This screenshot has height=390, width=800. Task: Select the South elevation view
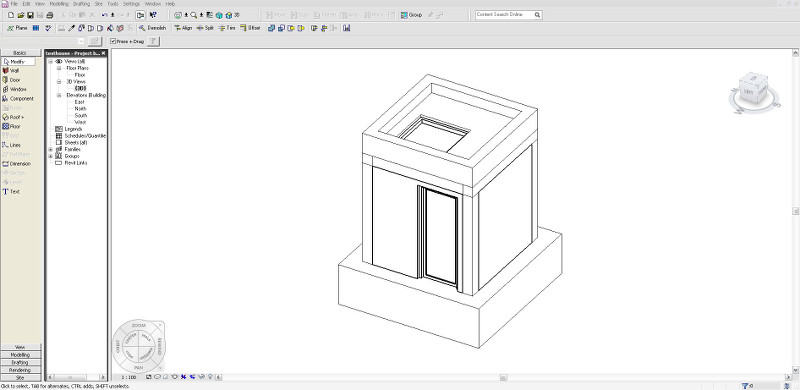click(81, 116)
